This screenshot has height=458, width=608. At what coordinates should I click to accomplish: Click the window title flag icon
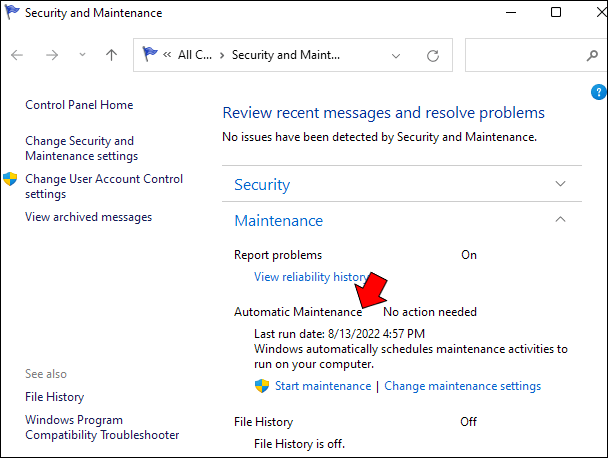click(x=12, y=12)
